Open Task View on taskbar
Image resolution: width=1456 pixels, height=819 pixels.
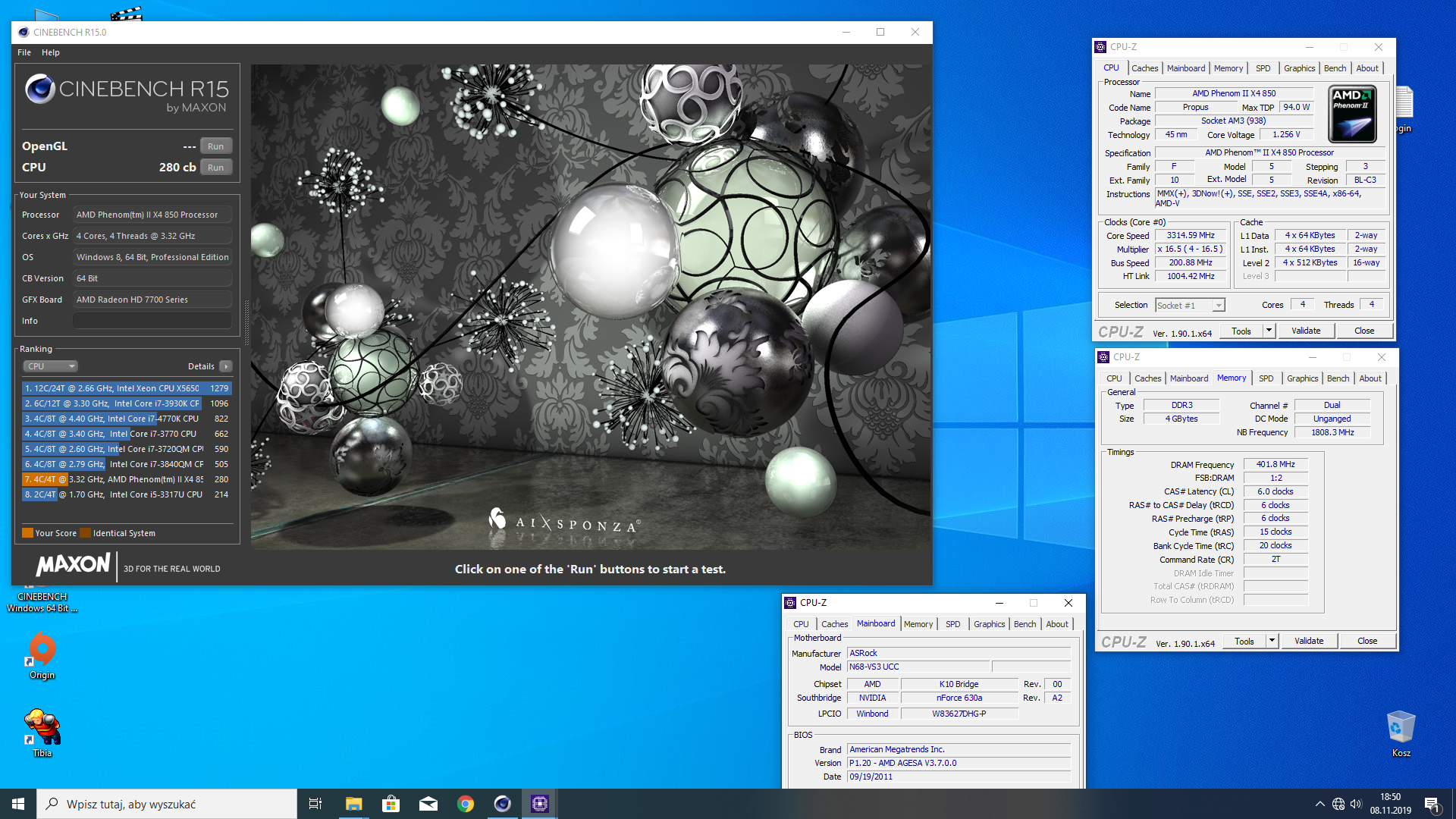(315, 804)
